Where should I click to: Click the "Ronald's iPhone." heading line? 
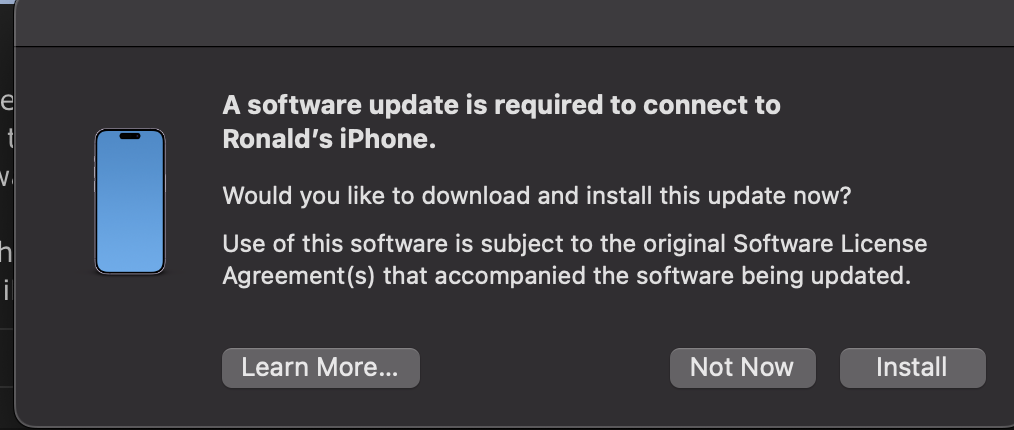[329, 140]
